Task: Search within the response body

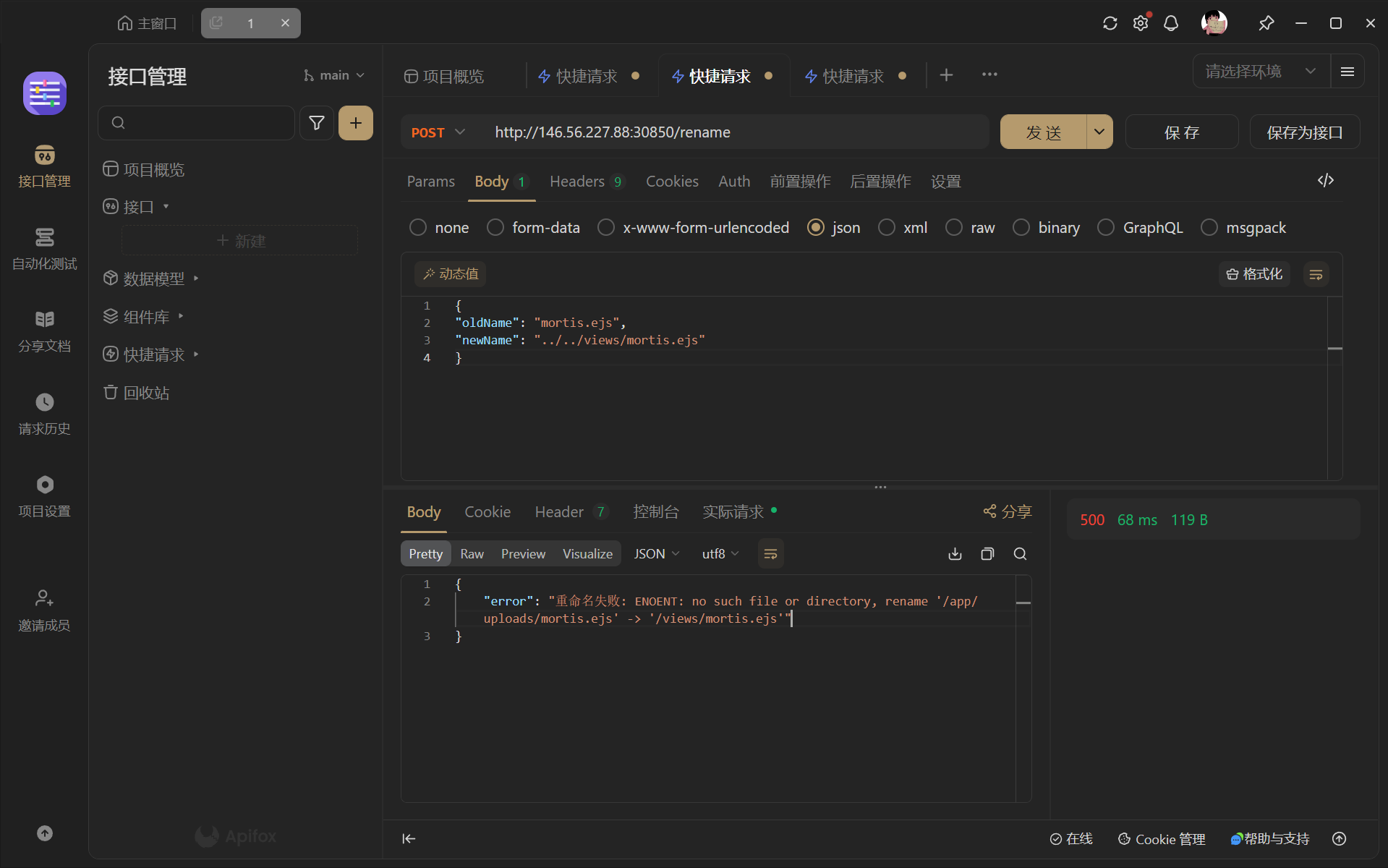Action: pyautogui.click(x=1020, y=554)
